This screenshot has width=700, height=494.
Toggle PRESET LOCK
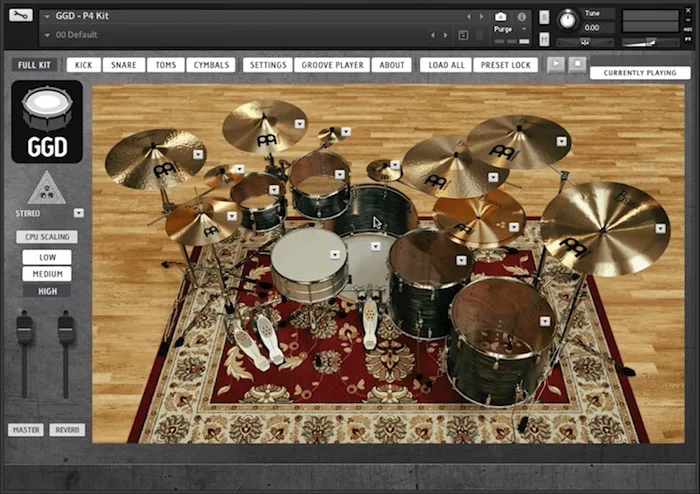click(x=505, y=65)
